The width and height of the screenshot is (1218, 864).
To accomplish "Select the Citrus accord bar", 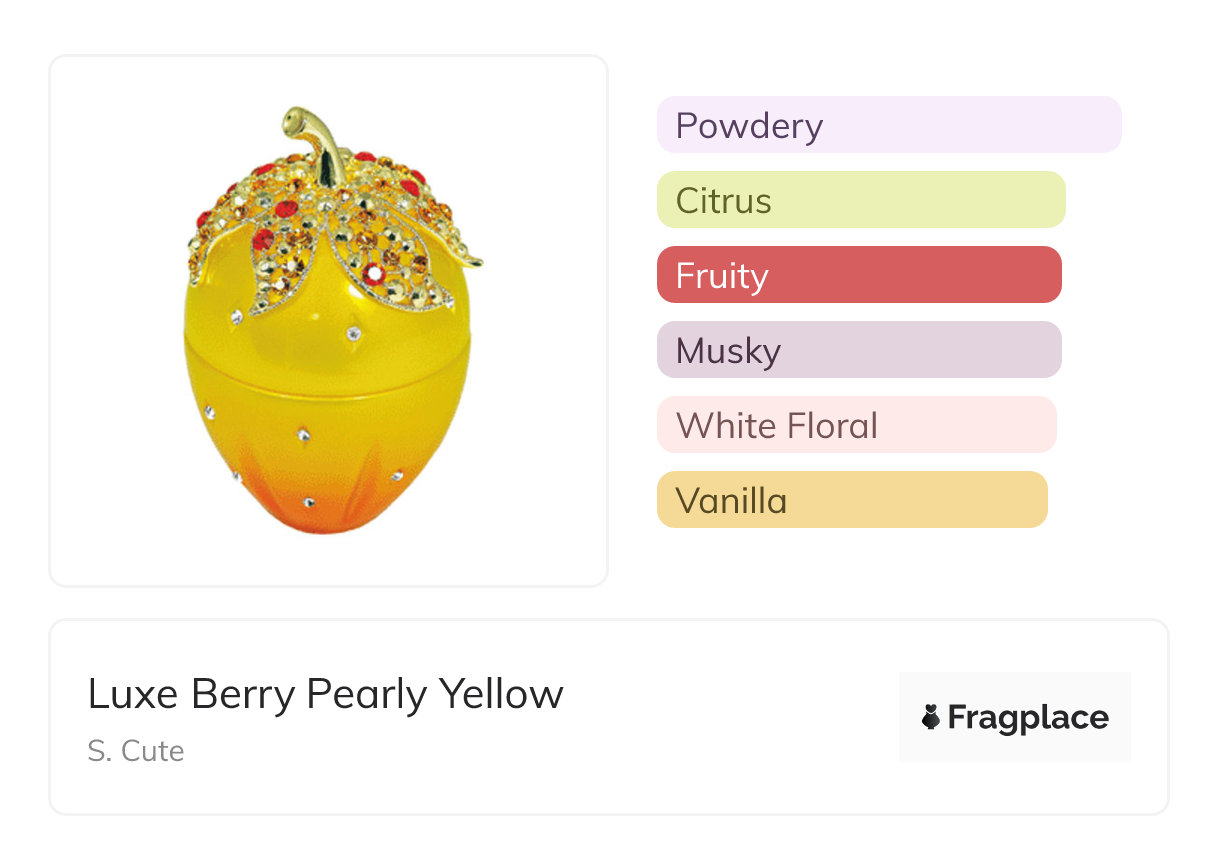I will coord(860,200).
